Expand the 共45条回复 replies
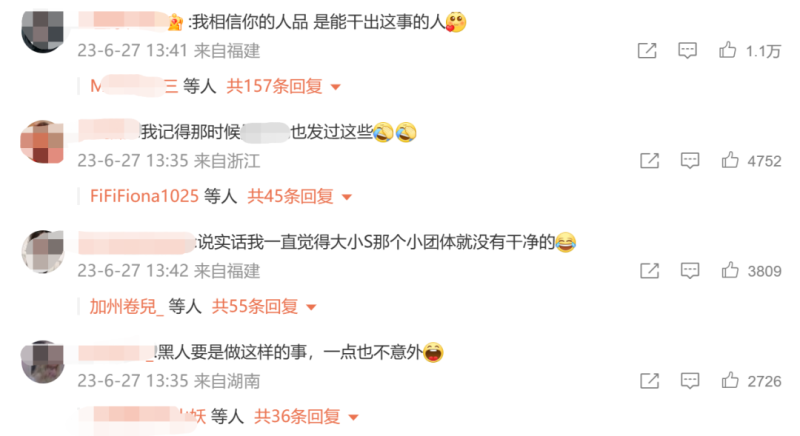 pos(299,196)
